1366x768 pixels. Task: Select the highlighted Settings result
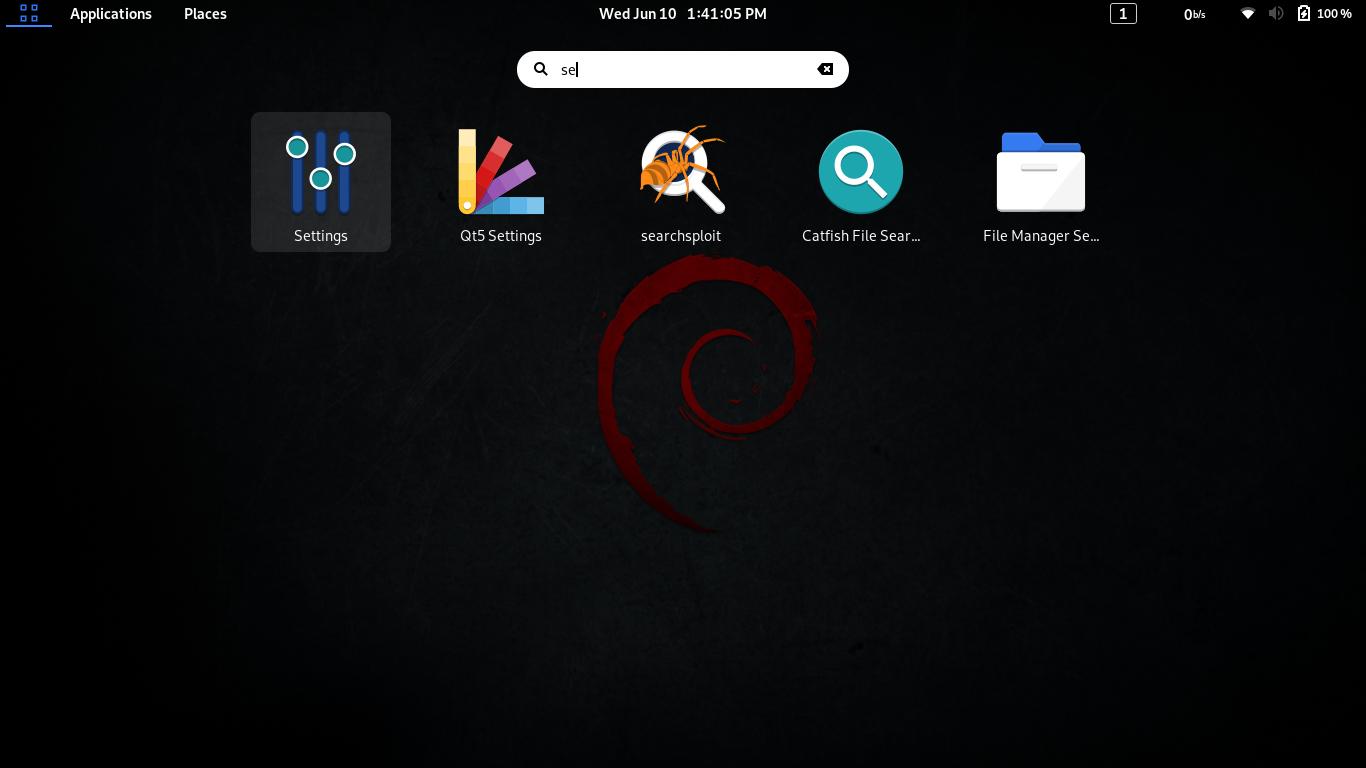click(x=321, y=182)
